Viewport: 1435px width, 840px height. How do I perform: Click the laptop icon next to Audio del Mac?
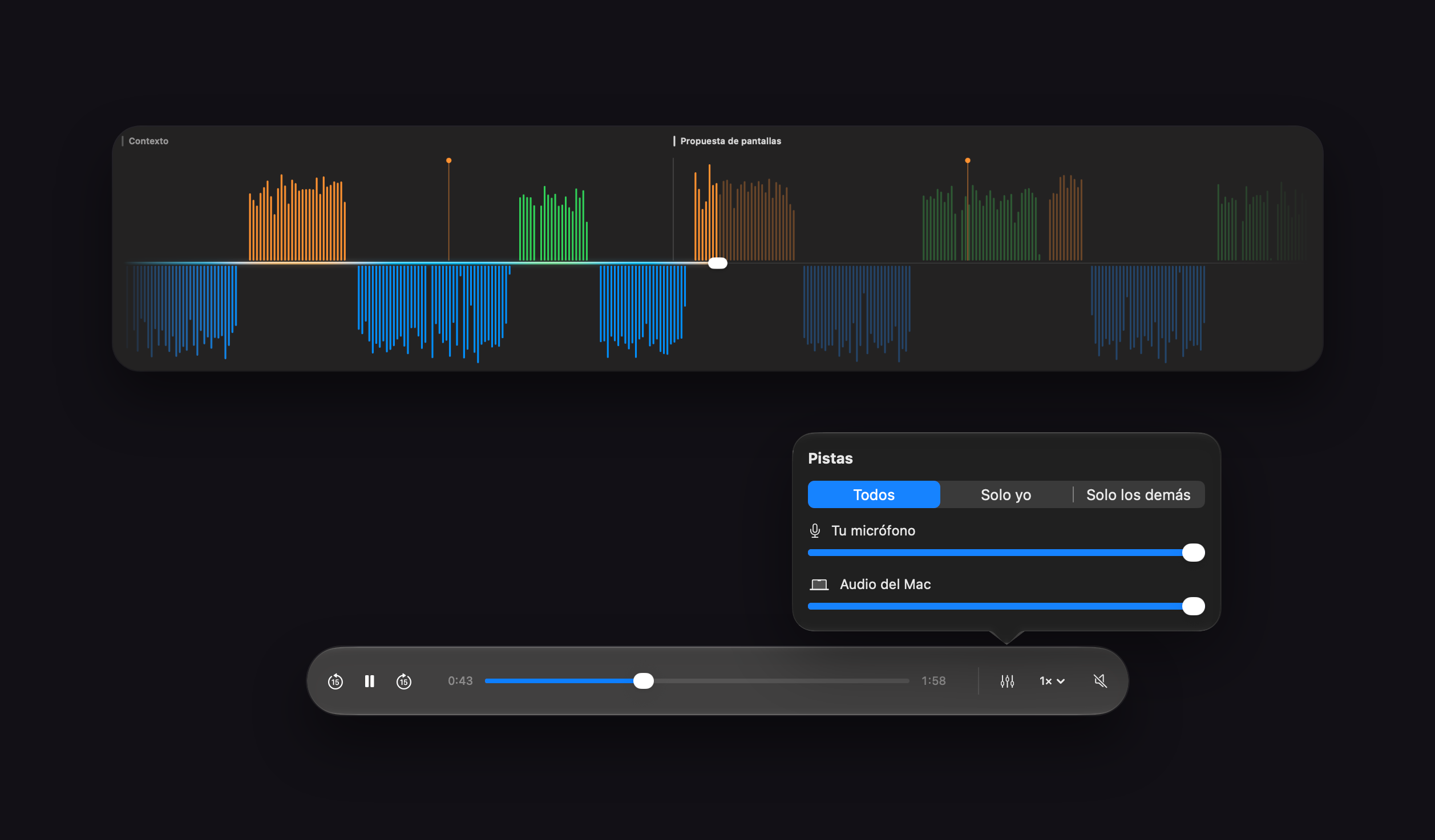819,585
